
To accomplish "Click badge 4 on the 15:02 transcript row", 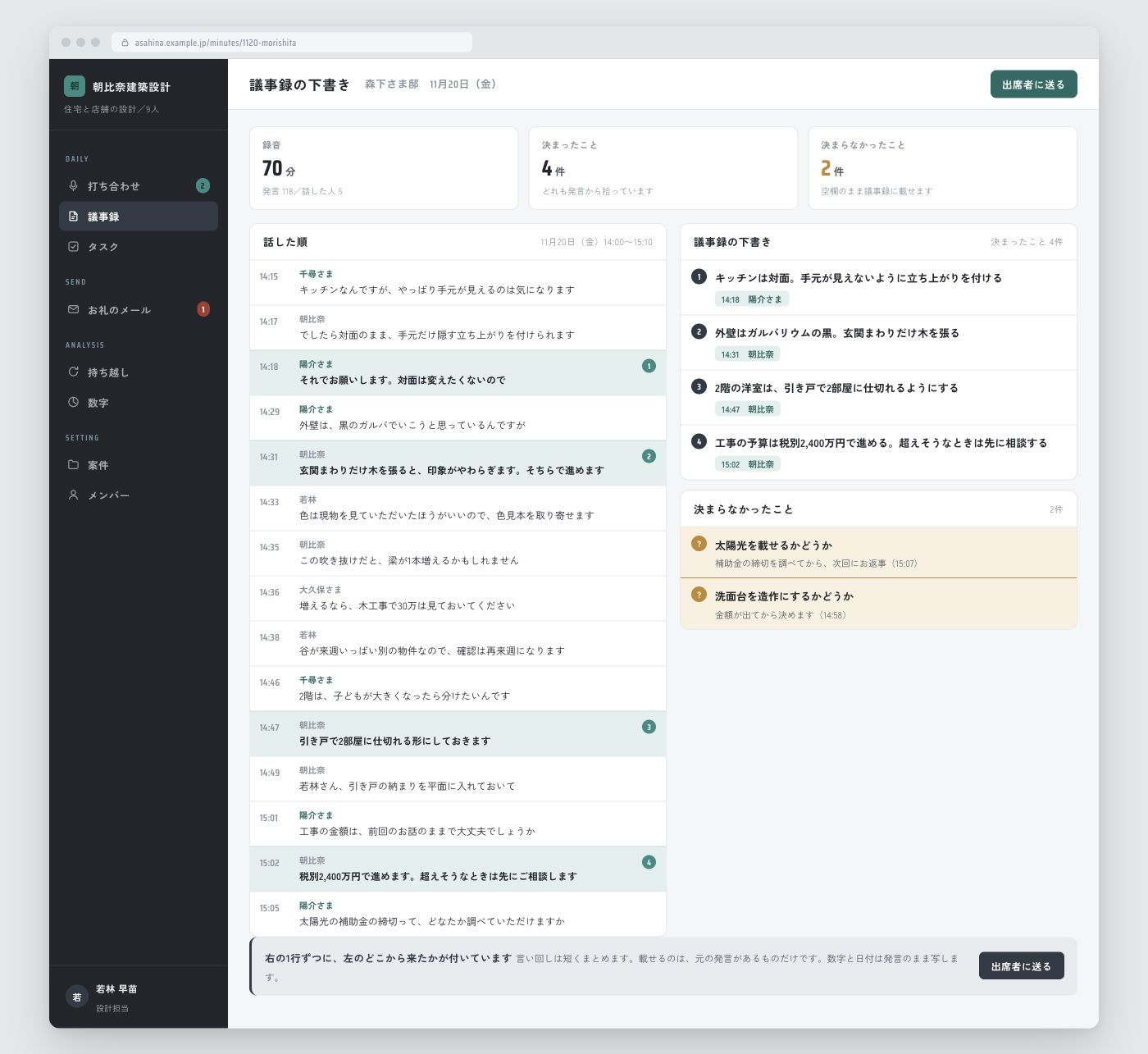I will (649, 862).
